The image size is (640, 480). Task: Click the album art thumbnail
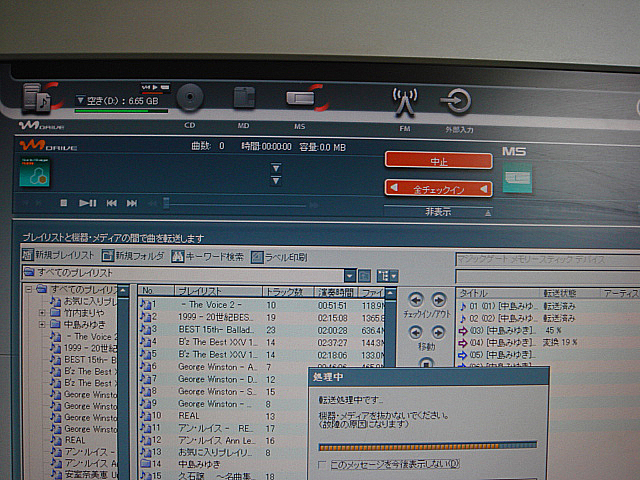coord(35,172)
